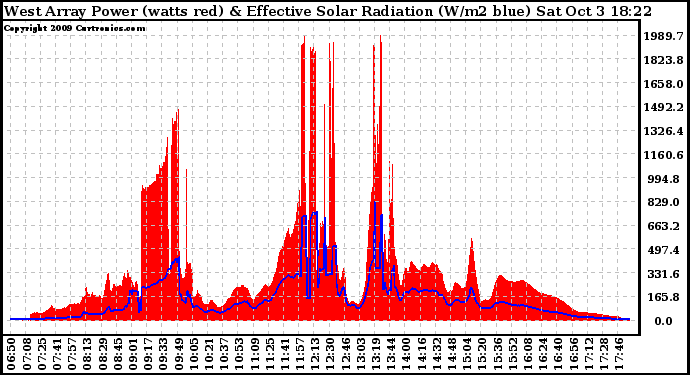Click the 07:57 time label
690x375 pixels.
pos(72,353)
